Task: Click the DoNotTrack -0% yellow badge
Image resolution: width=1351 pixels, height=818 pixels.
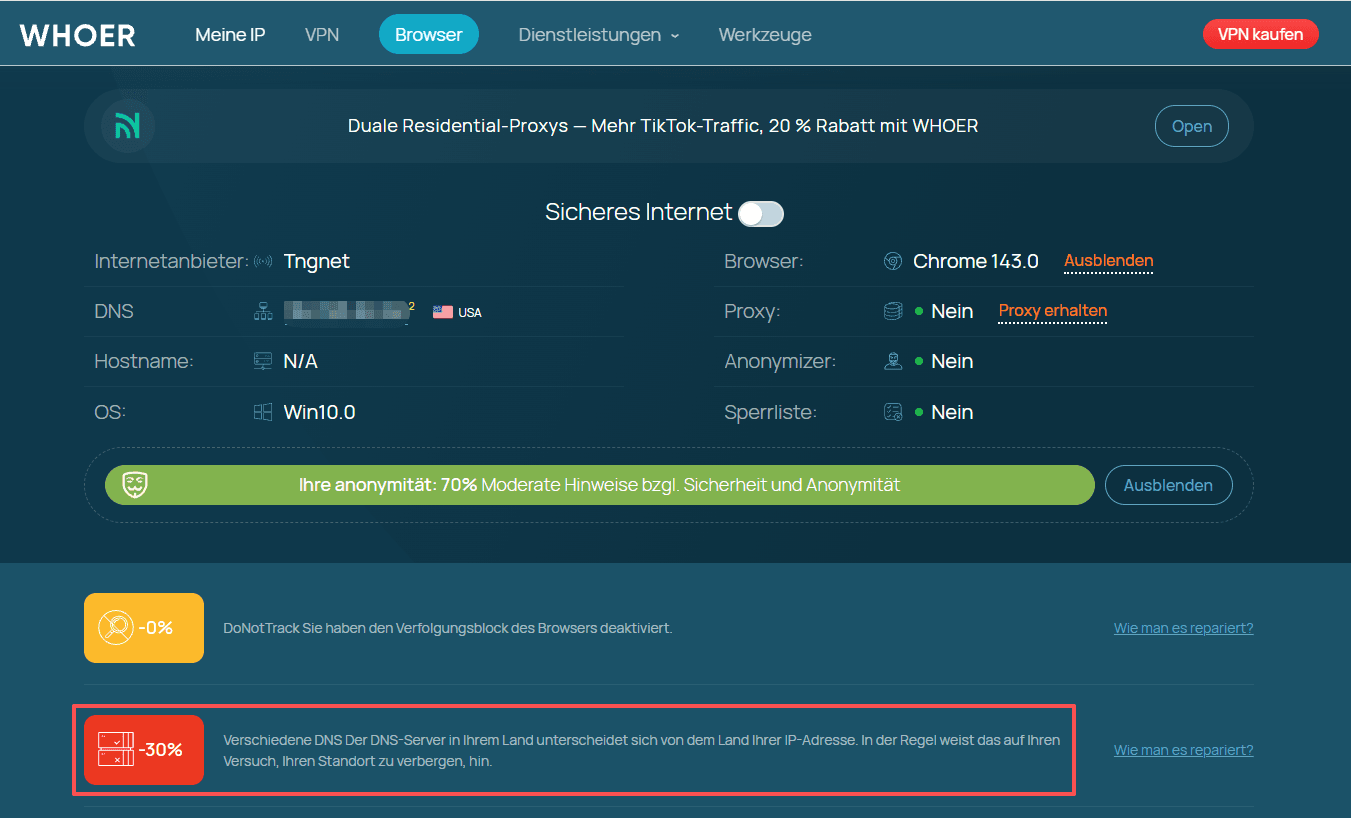Action: [144, 628]
